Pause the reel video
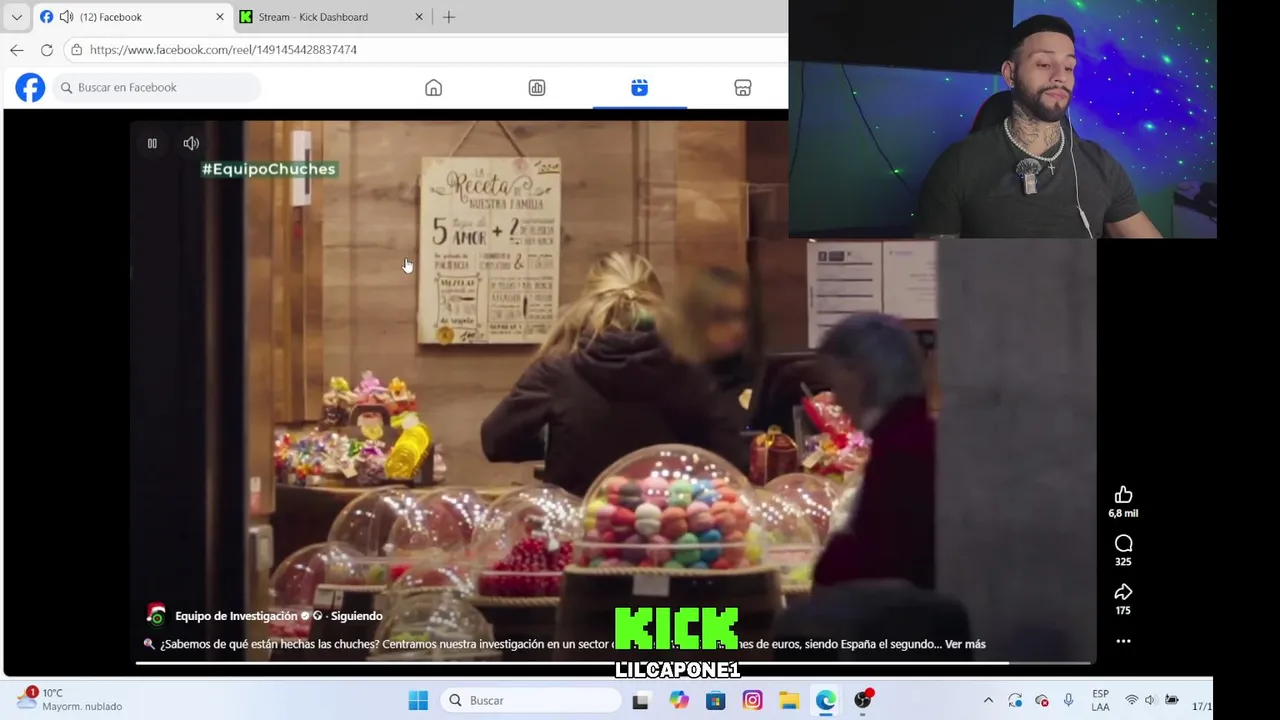 coord(152,144)
